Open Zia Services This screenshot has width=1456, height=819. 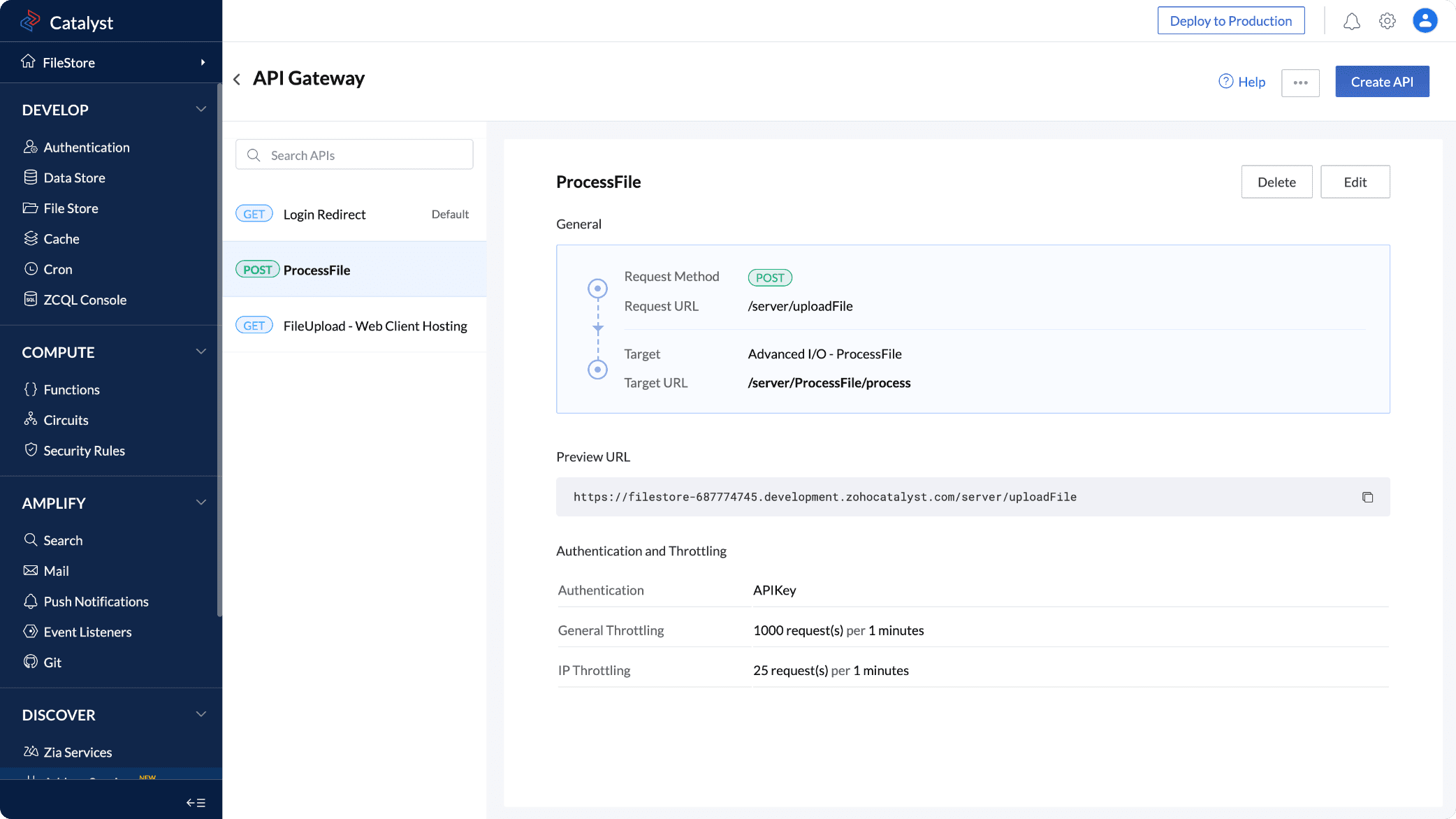pyautogui.click(x=77, y=752)
